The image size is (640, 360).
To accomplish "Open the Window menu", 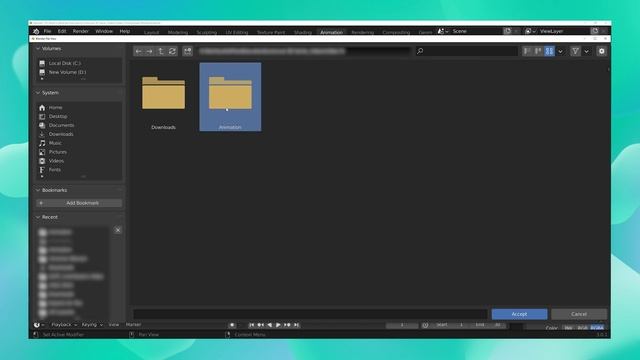I will pos(104,31).
